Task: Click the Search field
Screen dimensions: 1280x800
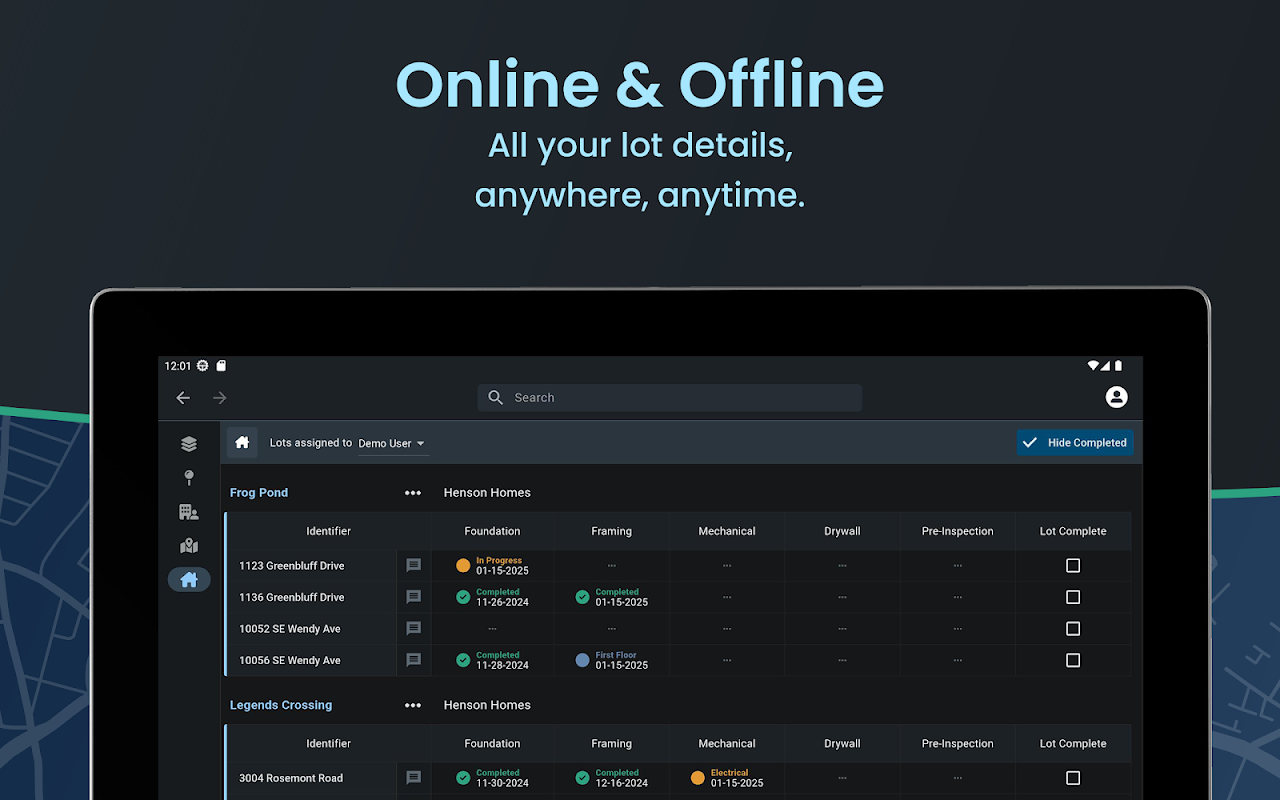Action: pyautogui.click(x=669, y=398)
